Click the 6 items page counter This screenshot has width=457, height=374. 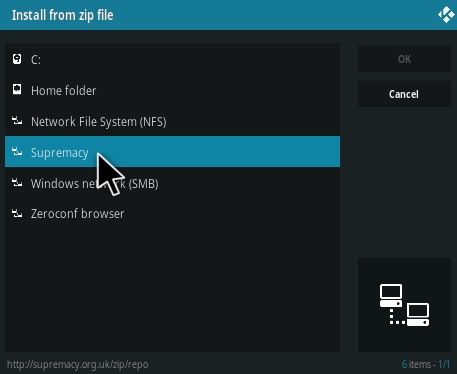tap(426, 364)
